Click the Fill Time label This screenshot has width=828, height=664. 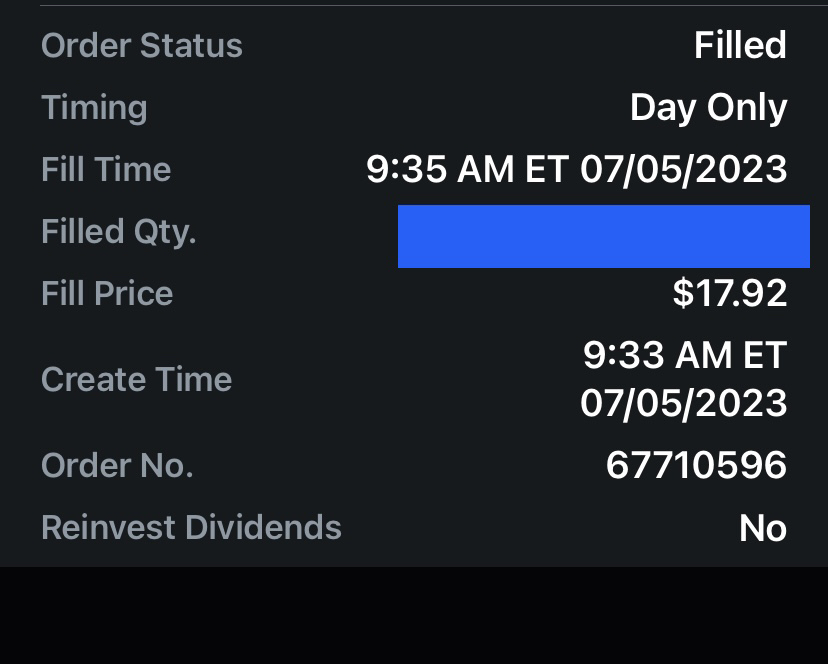(x=106, y=170)
